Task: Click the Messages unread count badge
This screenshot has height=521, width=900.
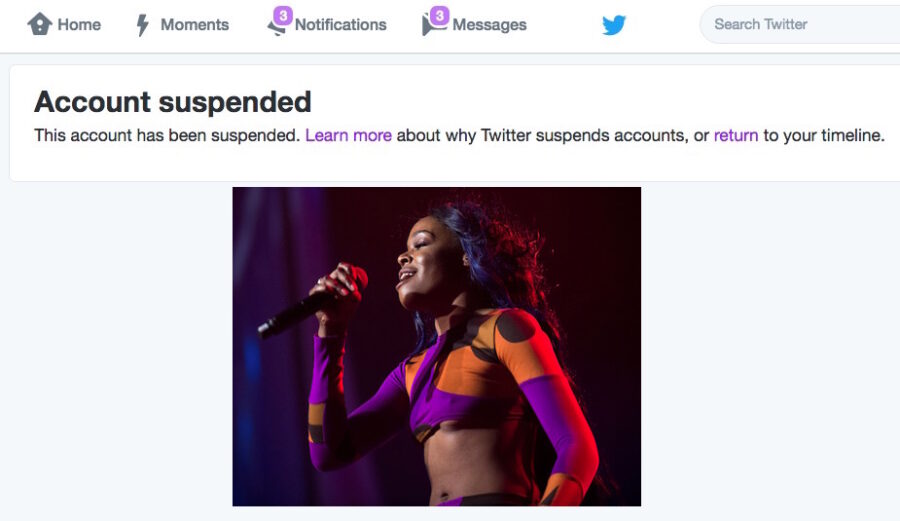Action: (x=438, y=15)
